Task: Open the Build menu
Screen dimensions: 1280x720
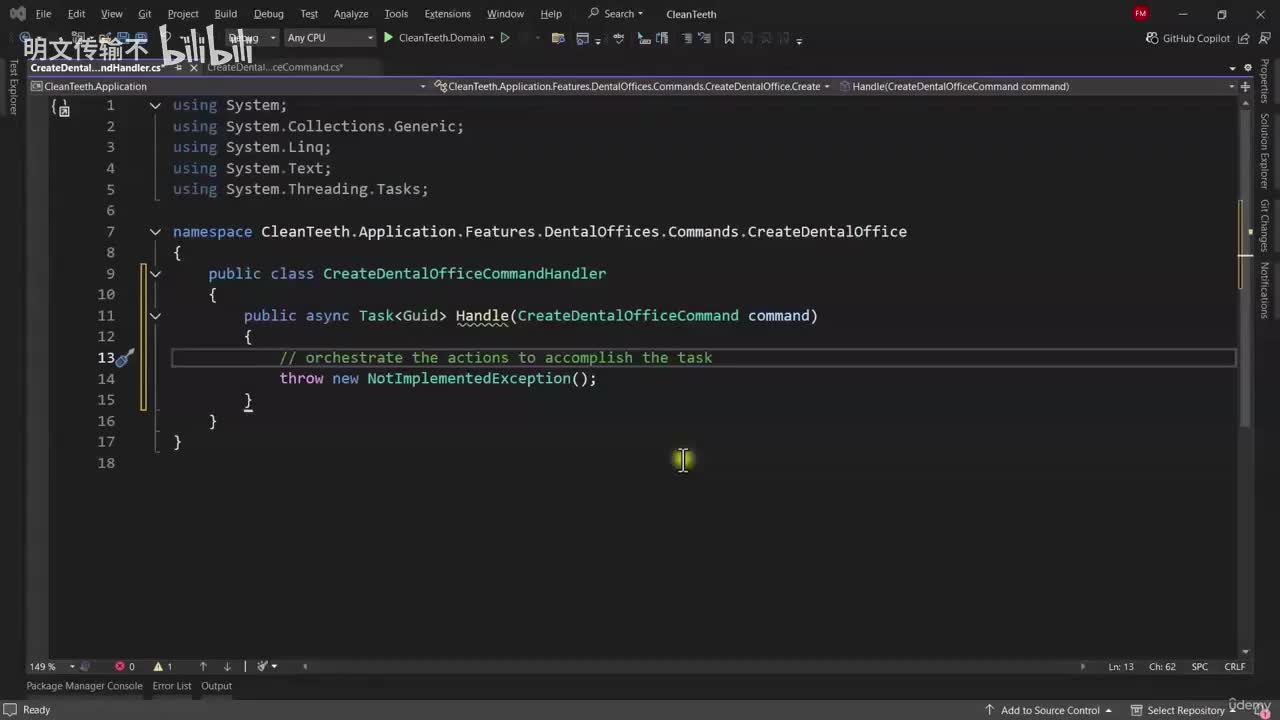Action: pyautogui.click(x=226, y=14)
